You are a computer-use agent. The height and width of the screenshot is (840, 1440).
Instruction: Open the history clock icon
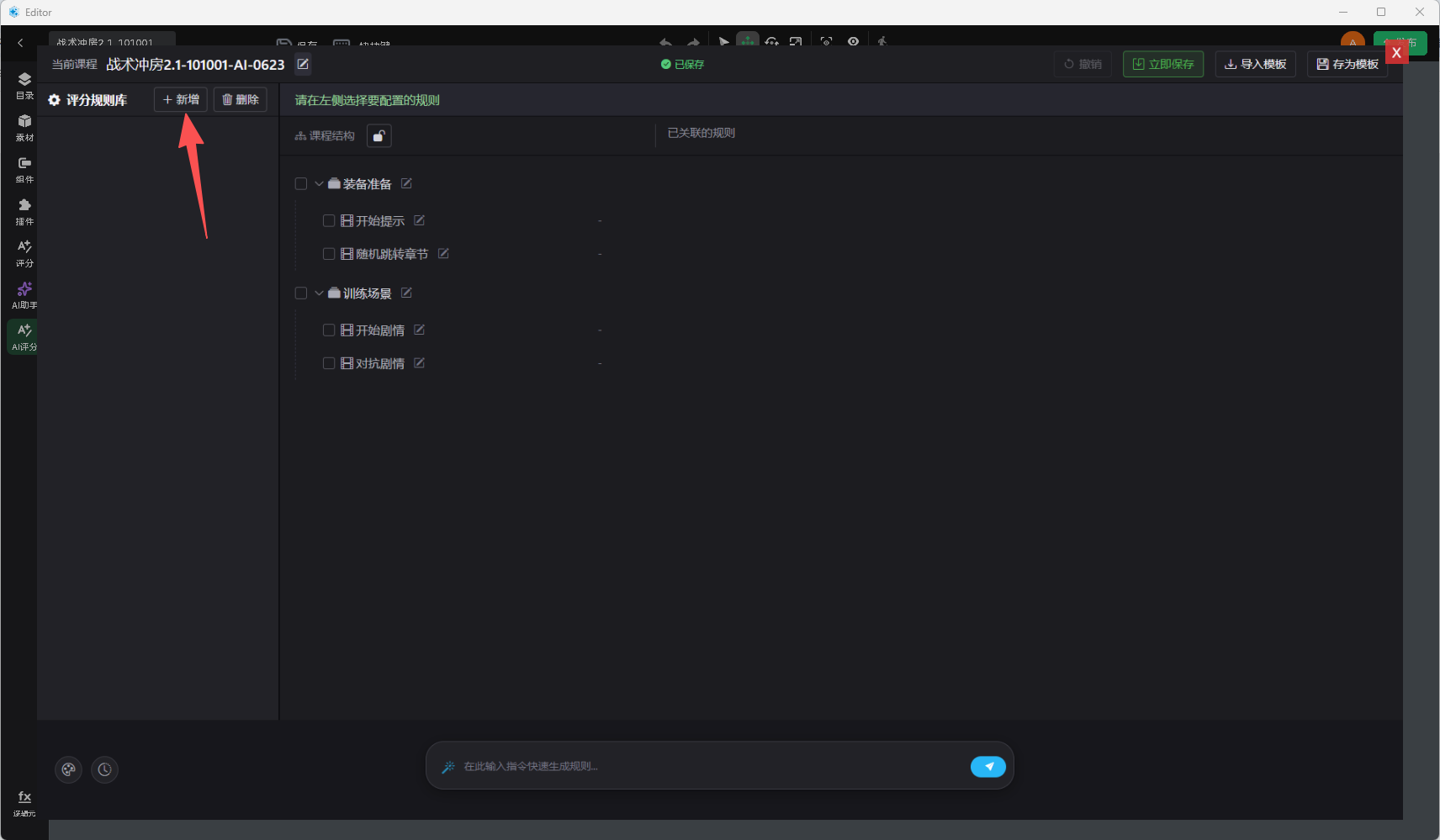click(104, 769)
